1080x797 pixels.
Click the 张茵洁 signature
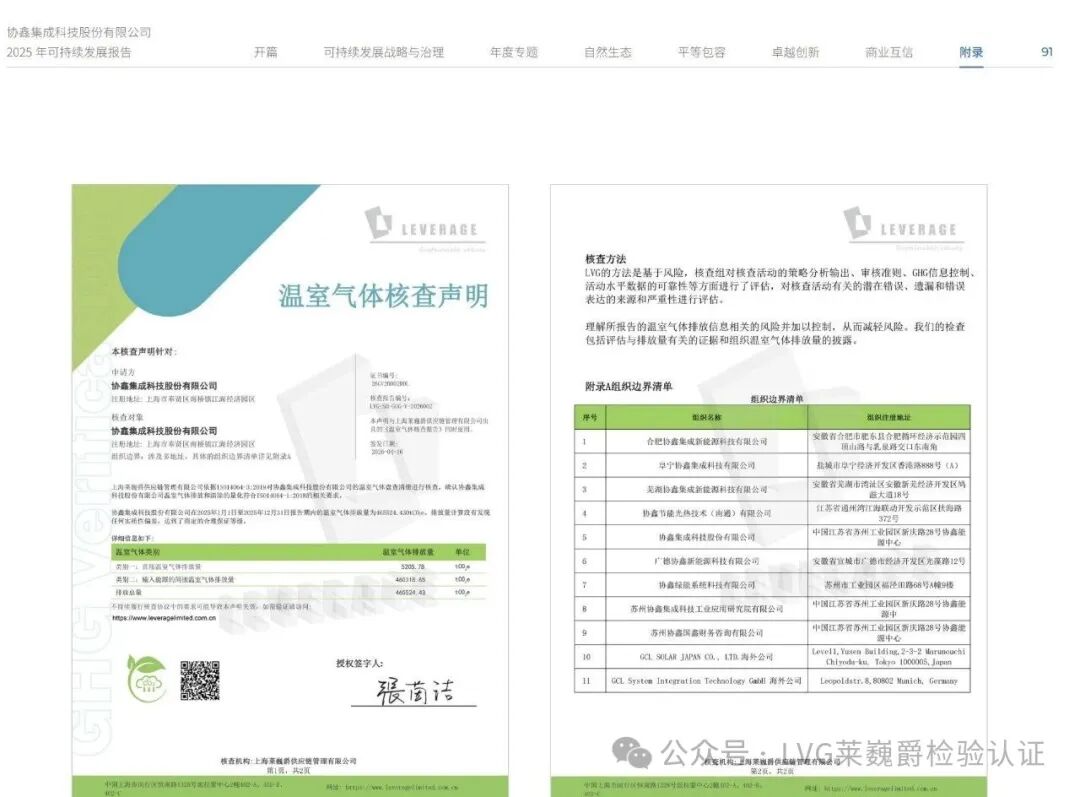[x=415, y=691]
